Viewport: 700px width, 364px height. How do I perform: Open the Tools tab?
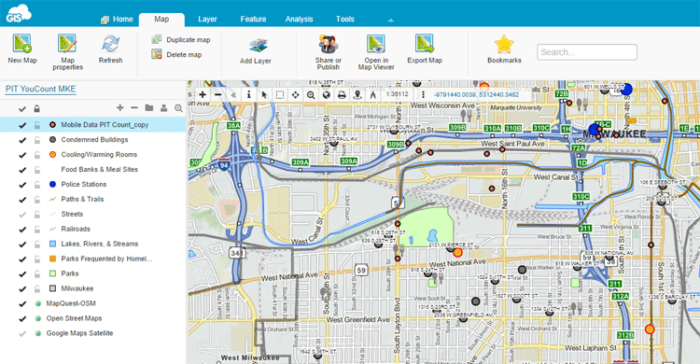click(x=345, y=19)
